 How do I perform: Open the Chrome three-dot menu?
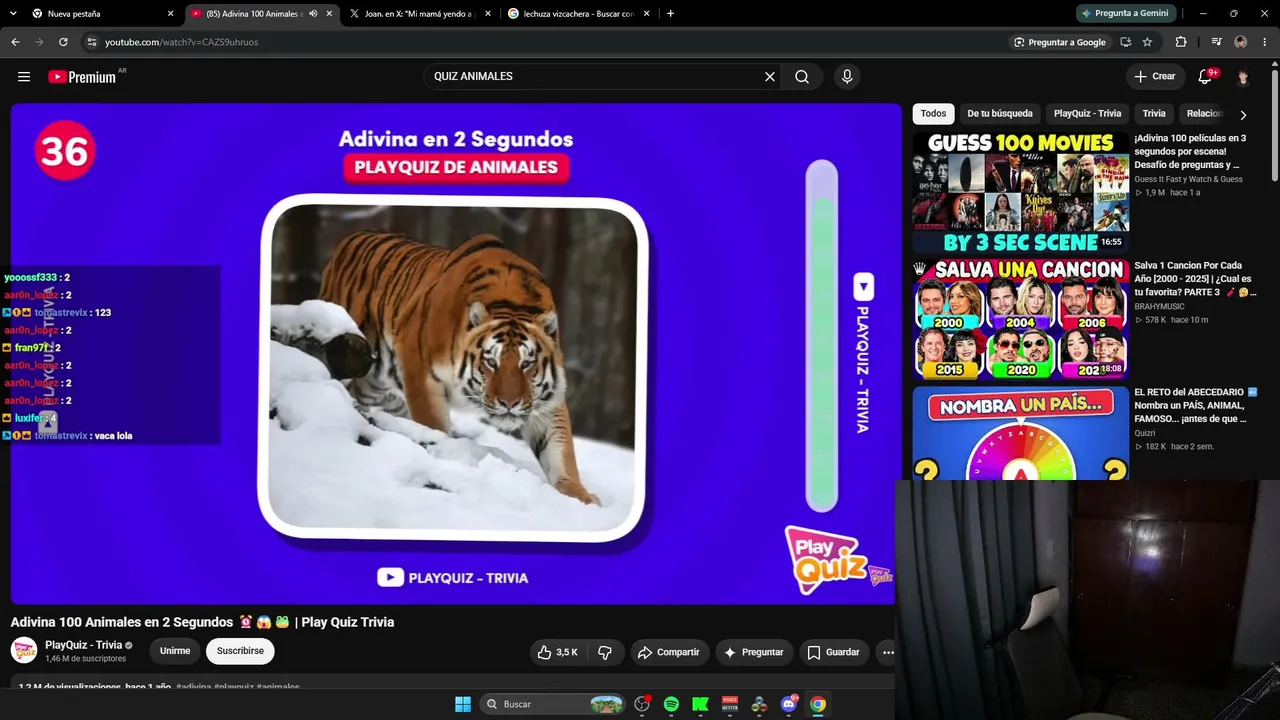[1265, 42]
